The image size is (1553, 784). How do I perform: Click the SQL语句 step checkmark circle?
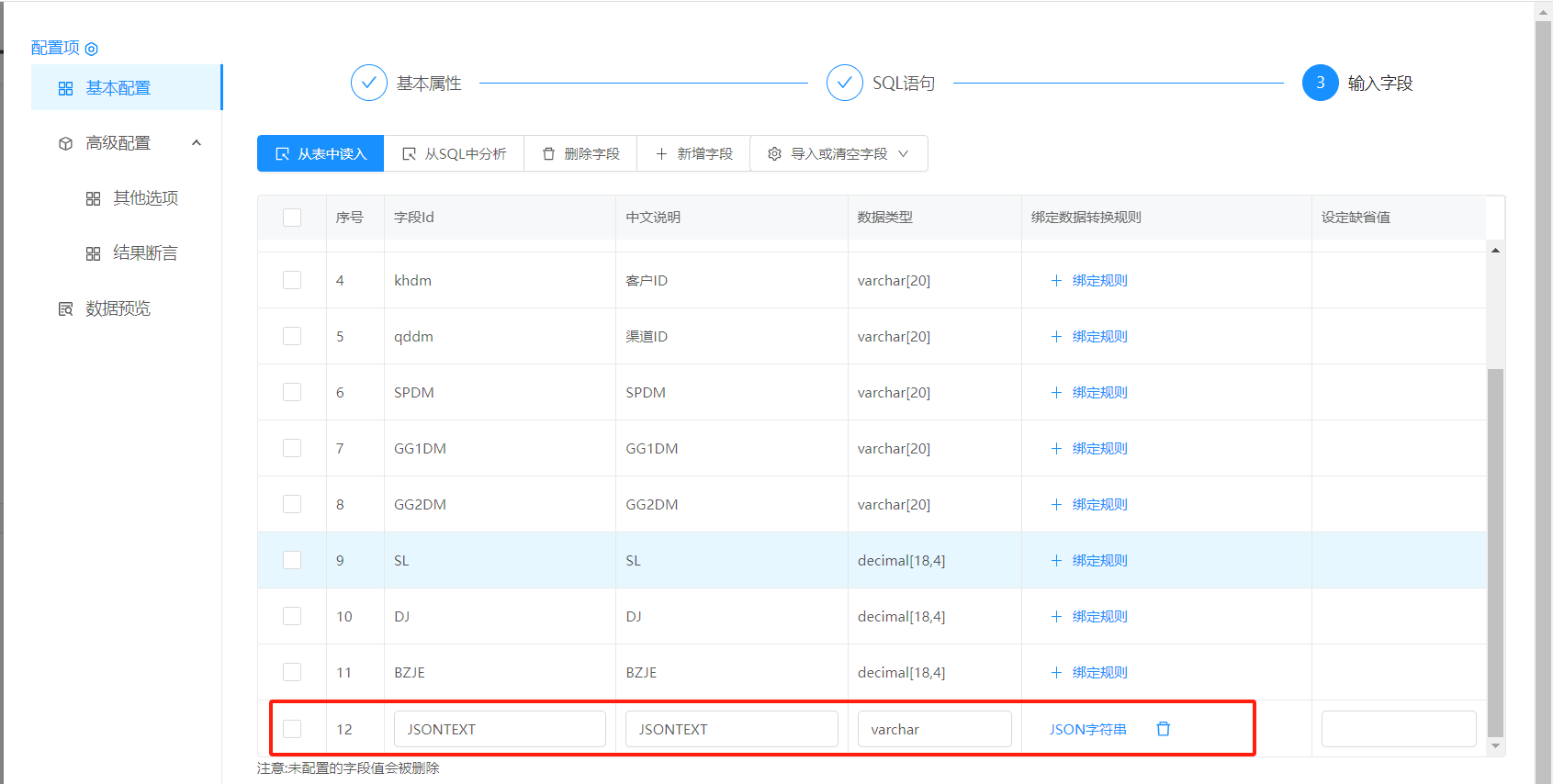844,83
